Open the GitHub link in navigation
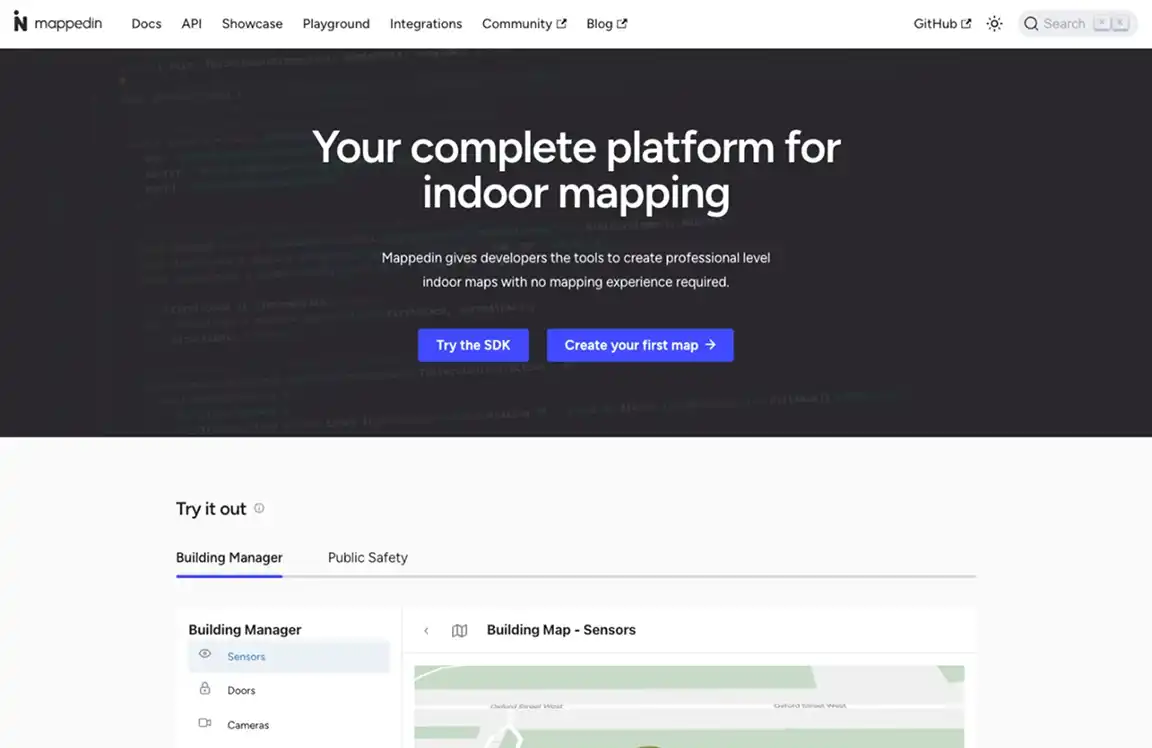Screen dimensions: 1152x748 coord(940,23)
